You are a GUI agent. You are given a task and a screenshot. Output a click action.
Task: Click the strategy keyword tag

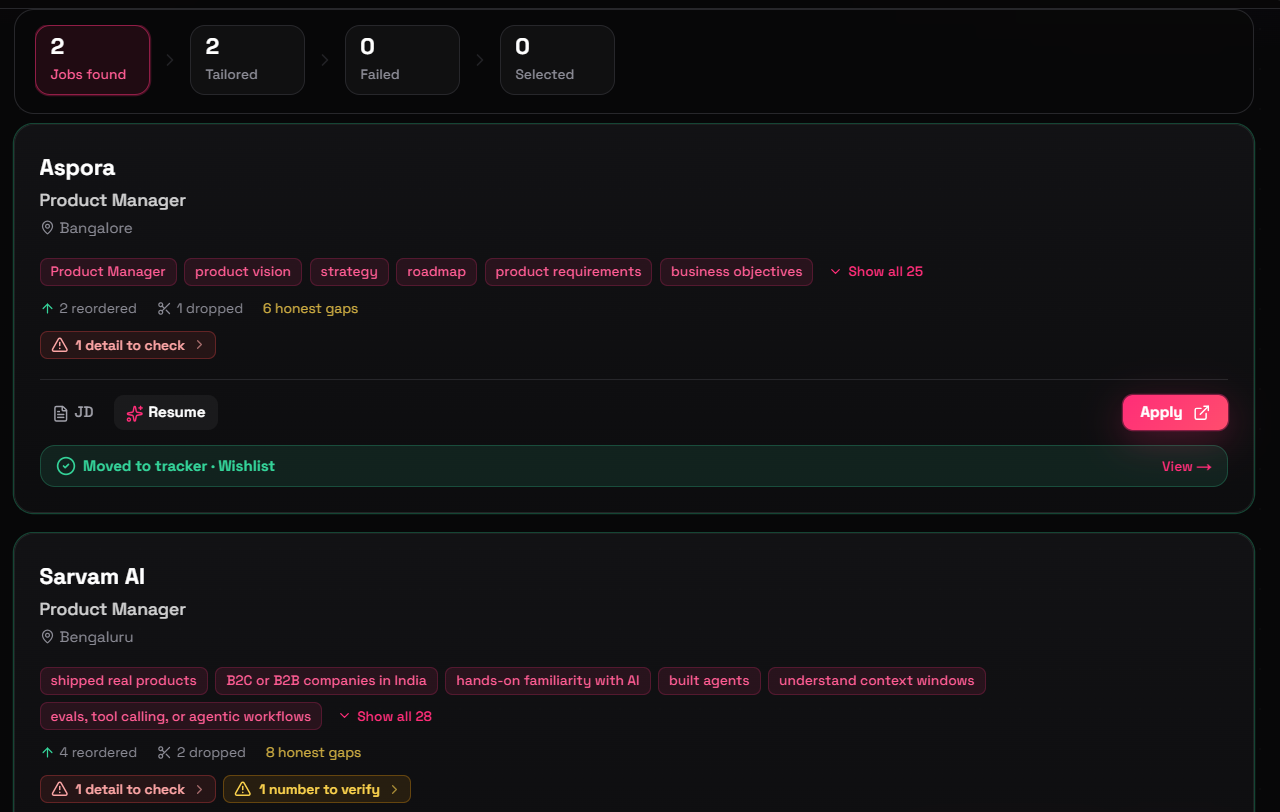point(349,271)
